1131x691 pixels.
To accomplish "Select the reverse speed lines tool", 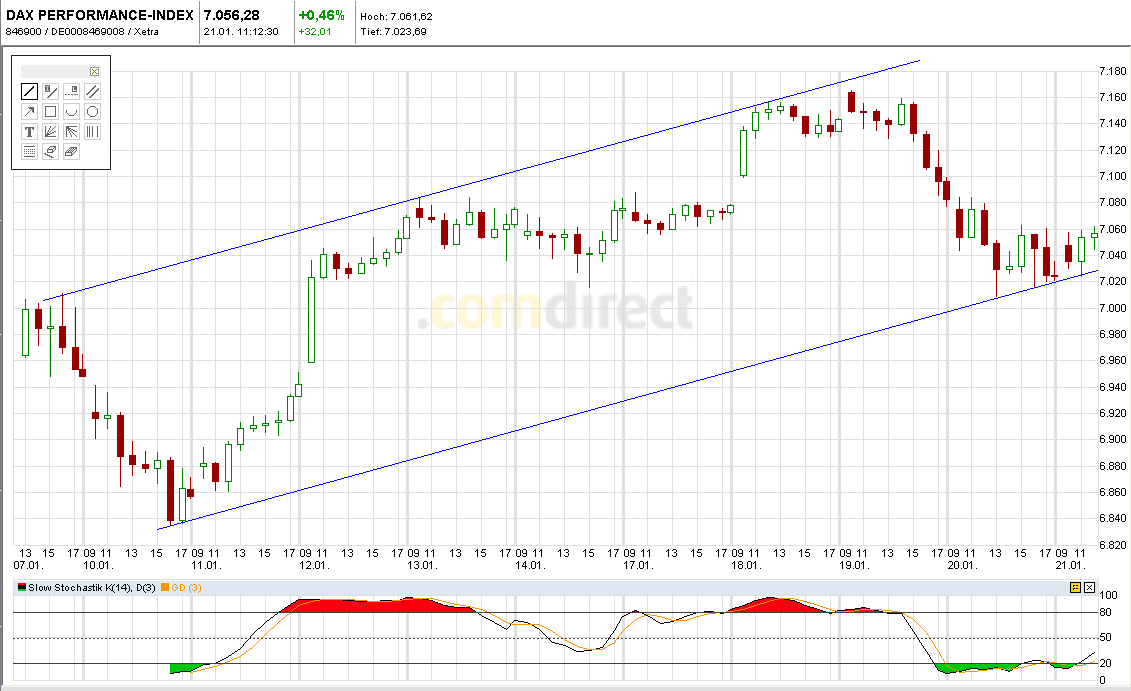I will 70,131.
